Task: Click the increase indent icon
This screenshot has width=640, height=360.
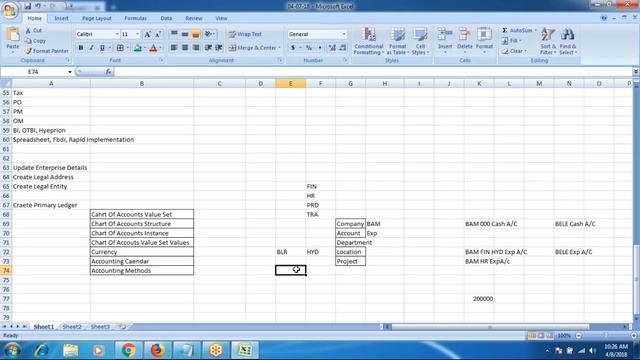Action: (x=219, y=48)
